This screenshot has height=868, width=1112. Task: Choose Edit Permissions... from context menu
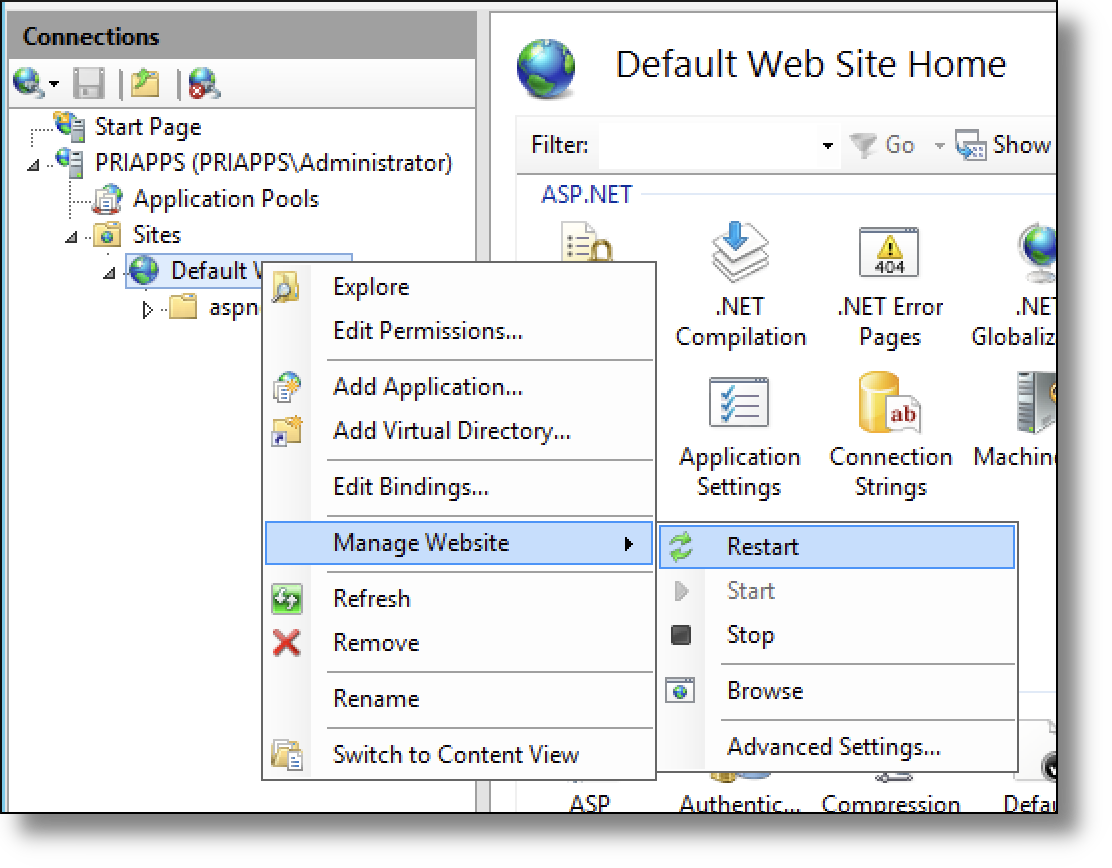(458, 330)
